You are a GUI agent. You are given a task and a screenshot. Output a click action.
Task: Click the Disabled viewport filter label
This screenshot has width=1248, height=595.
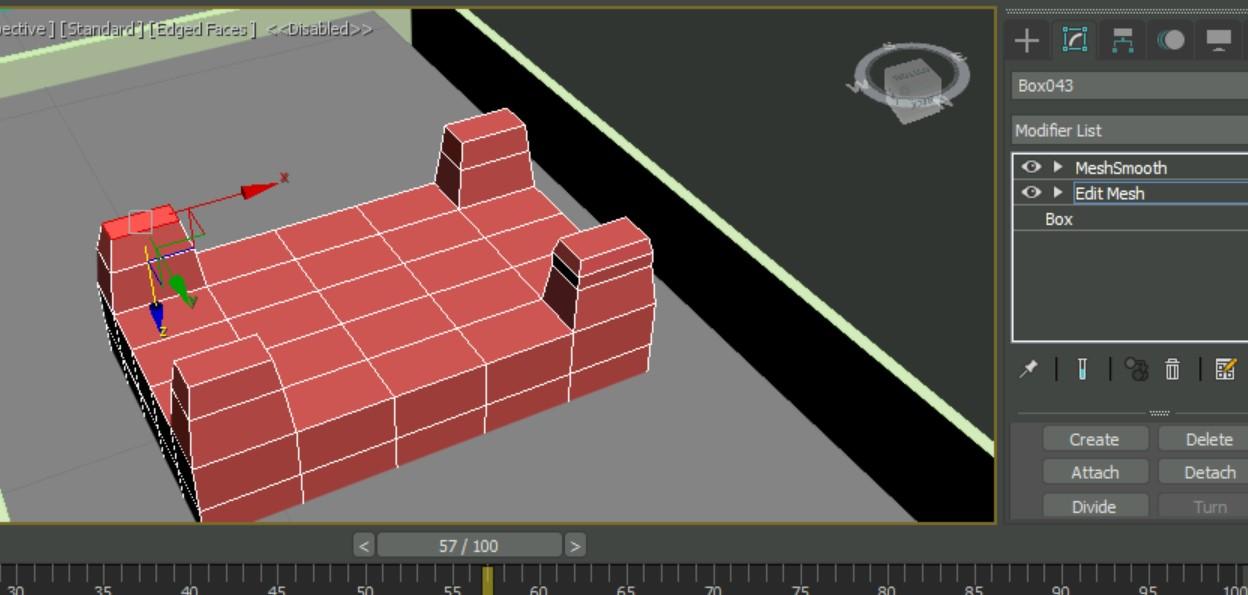click(320, 29)
